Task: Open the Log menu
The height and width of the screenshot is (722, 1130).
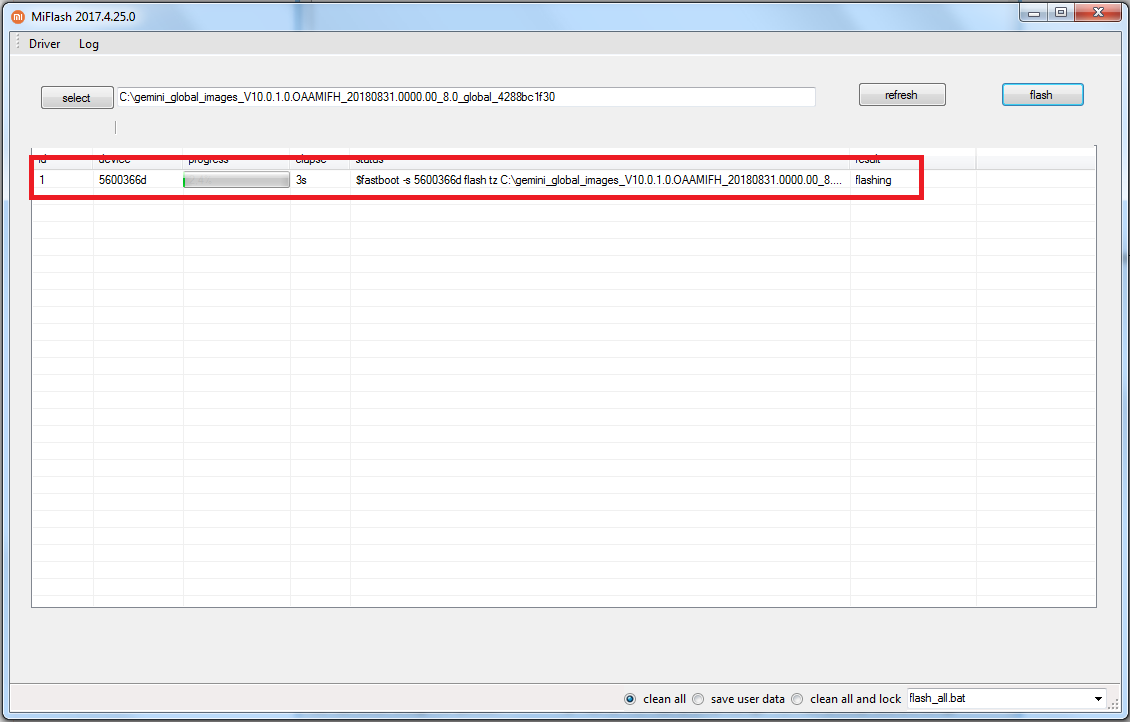Action: pos(89,44)
